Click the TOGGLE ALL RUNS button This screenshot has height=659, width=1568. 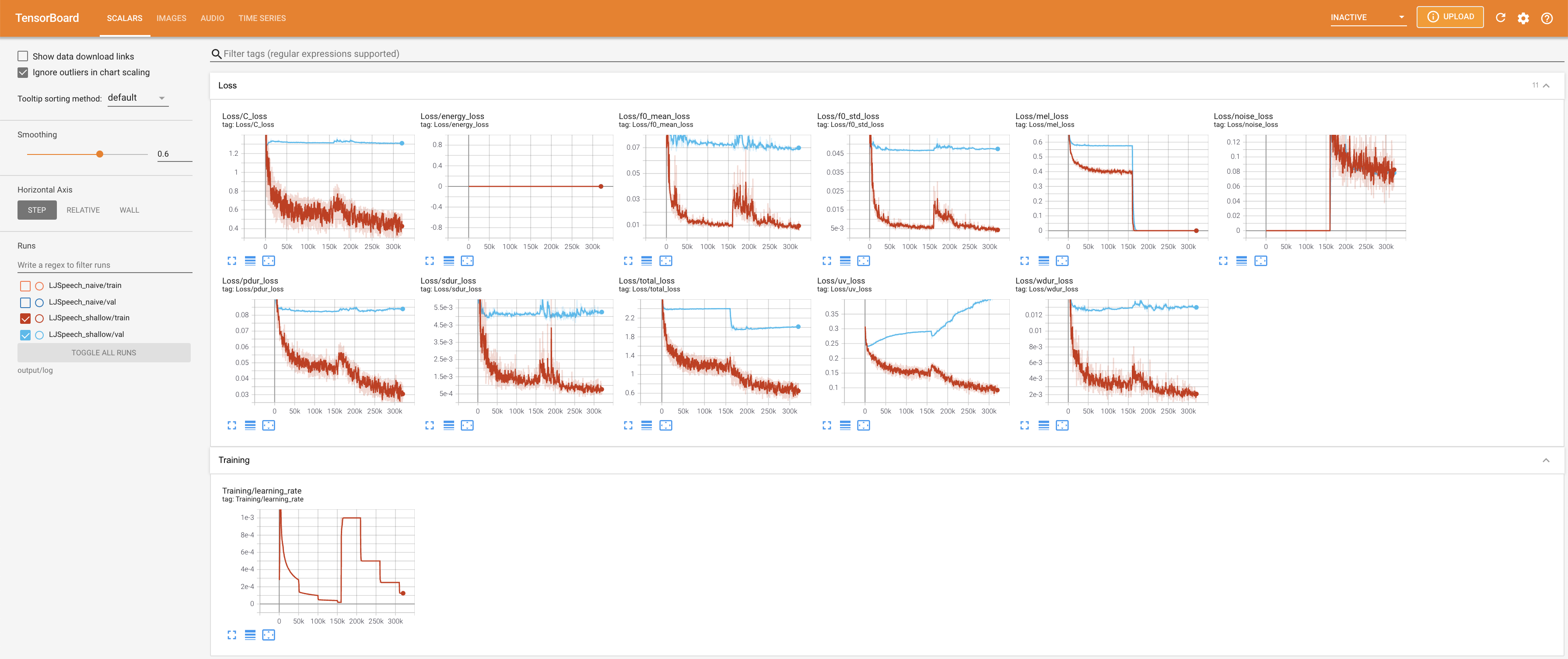[x=104, y=353]
